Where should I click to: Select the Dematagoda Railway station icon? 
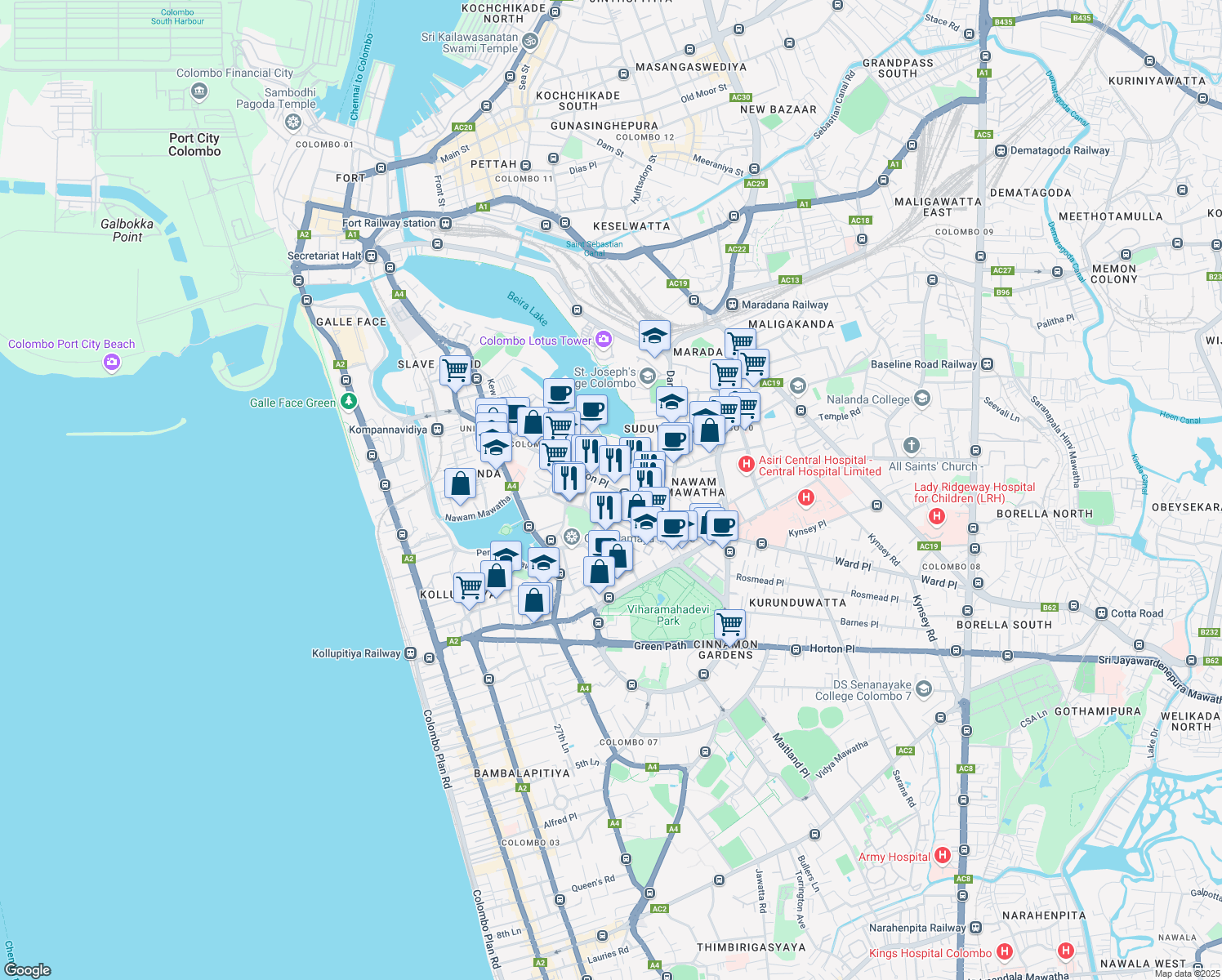[x=1001, y=150]
